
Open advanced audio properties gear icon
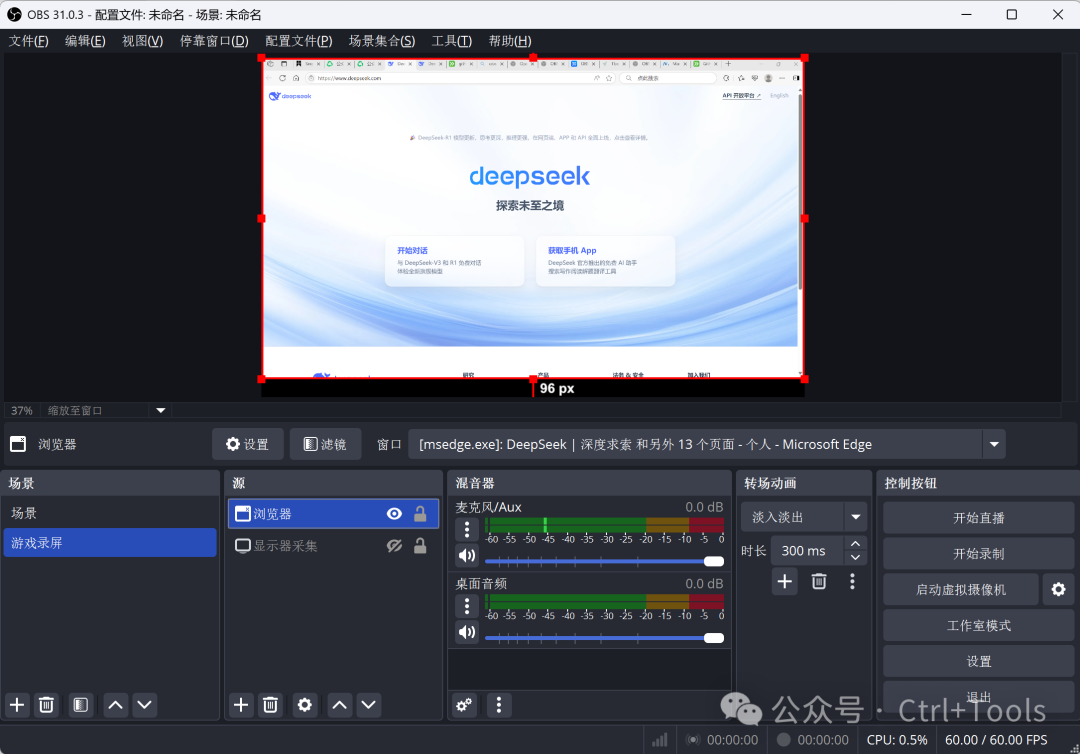pyautogui.click(x=464, y=705)
